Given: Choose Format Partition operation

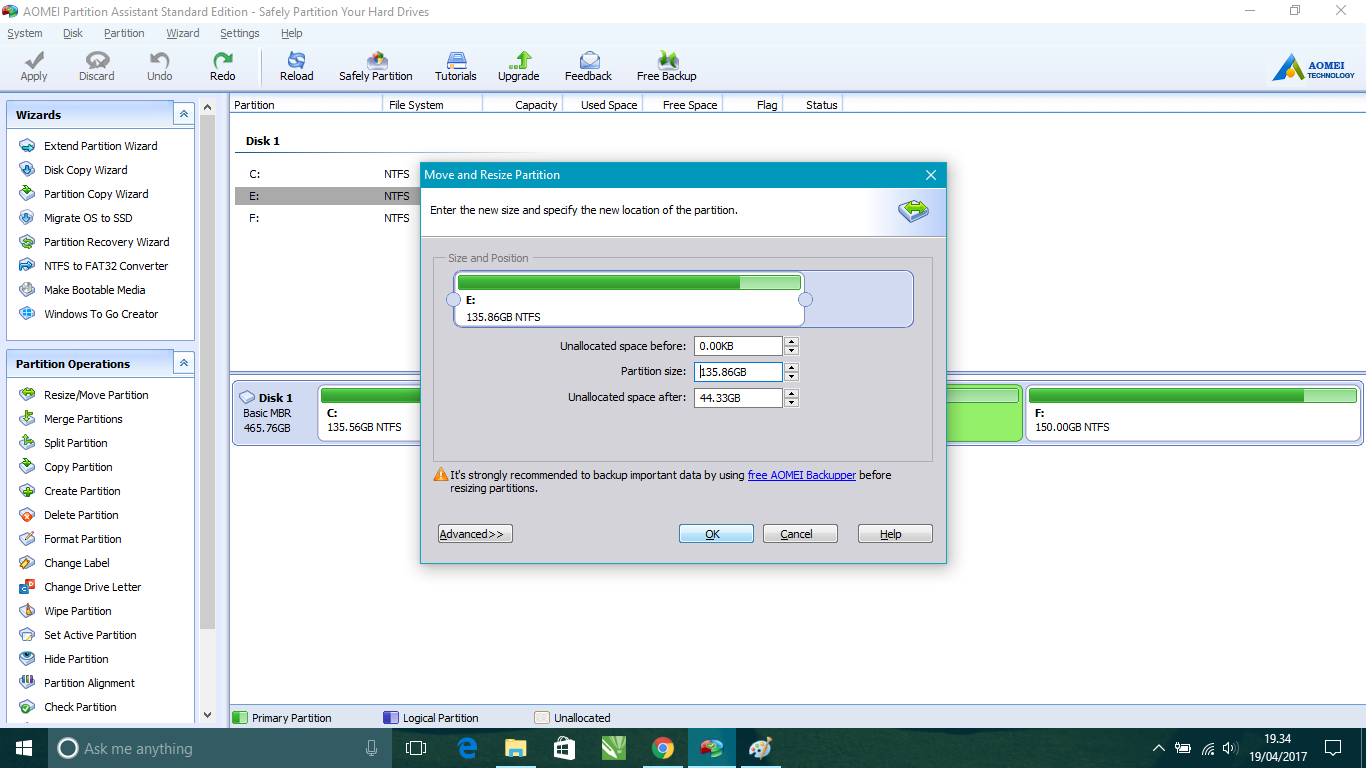Looking at the screenshot, I should pos(82,539).
